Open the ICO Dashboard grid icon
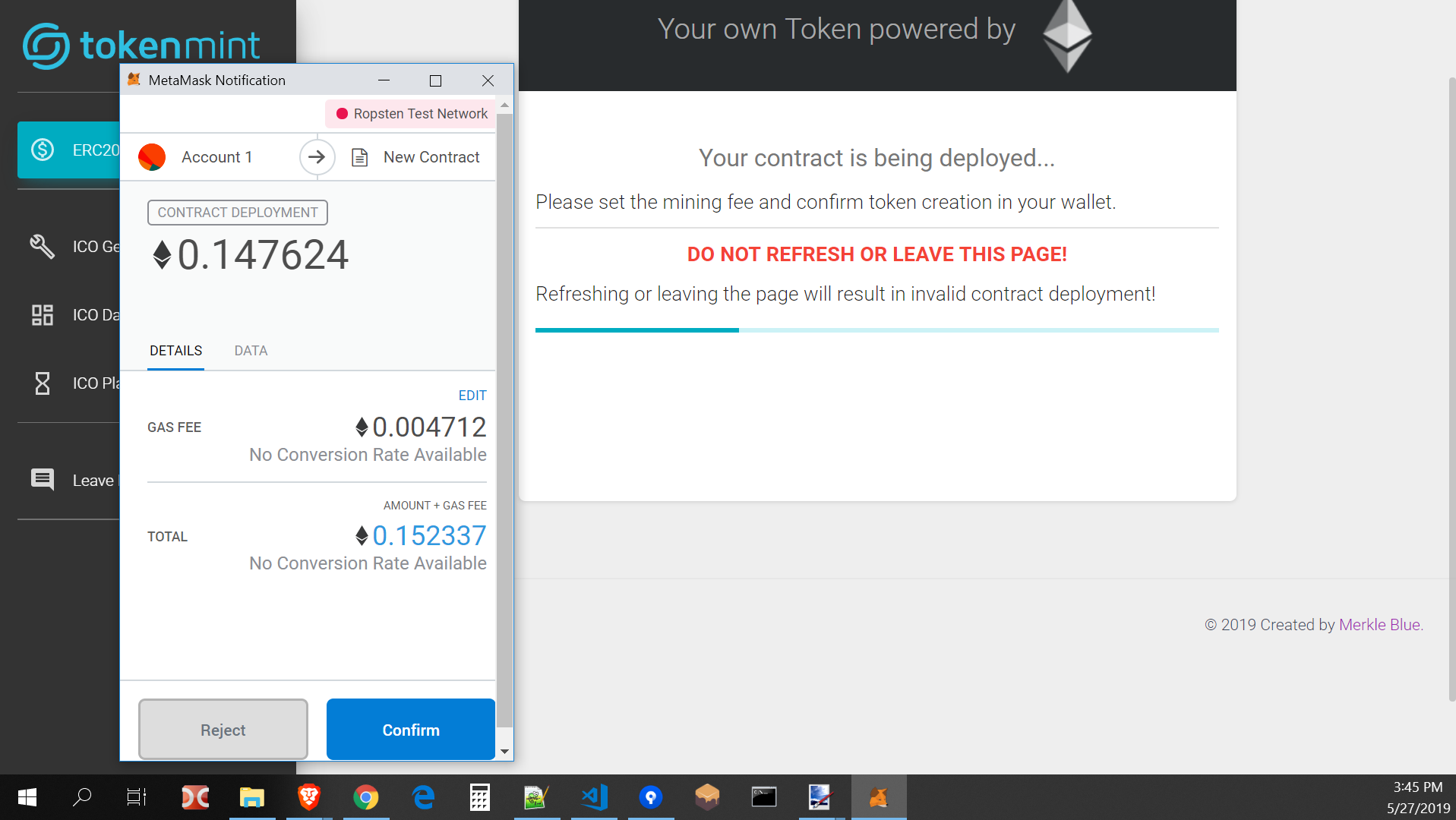The height and width of the screenshot is (820, 1456). click(42, 314)
